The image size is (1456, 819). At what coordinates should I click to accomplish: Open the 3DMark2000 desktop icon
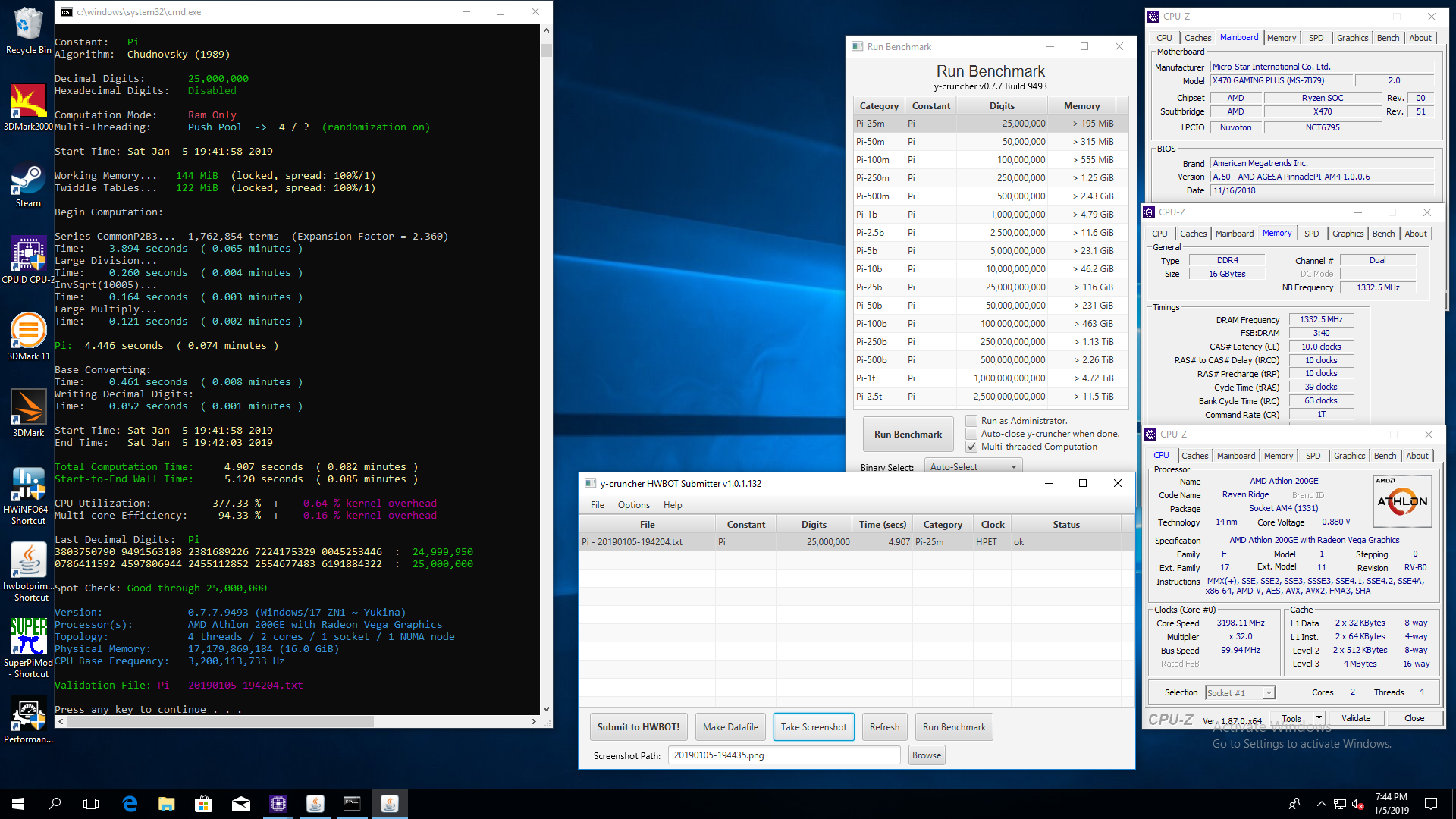28,107
